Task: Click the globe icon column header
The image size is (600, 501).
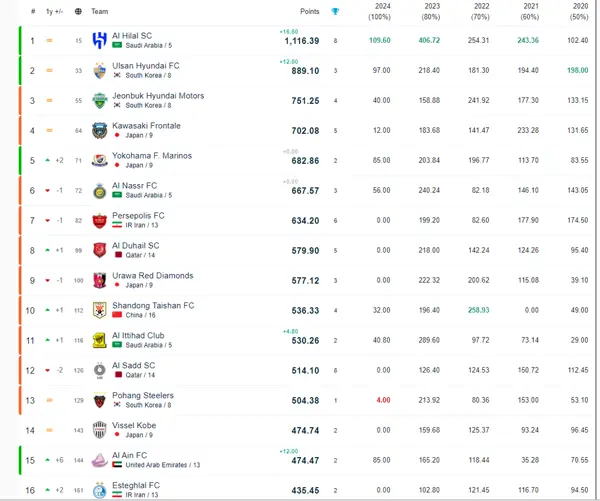Action: pos(79,11)
